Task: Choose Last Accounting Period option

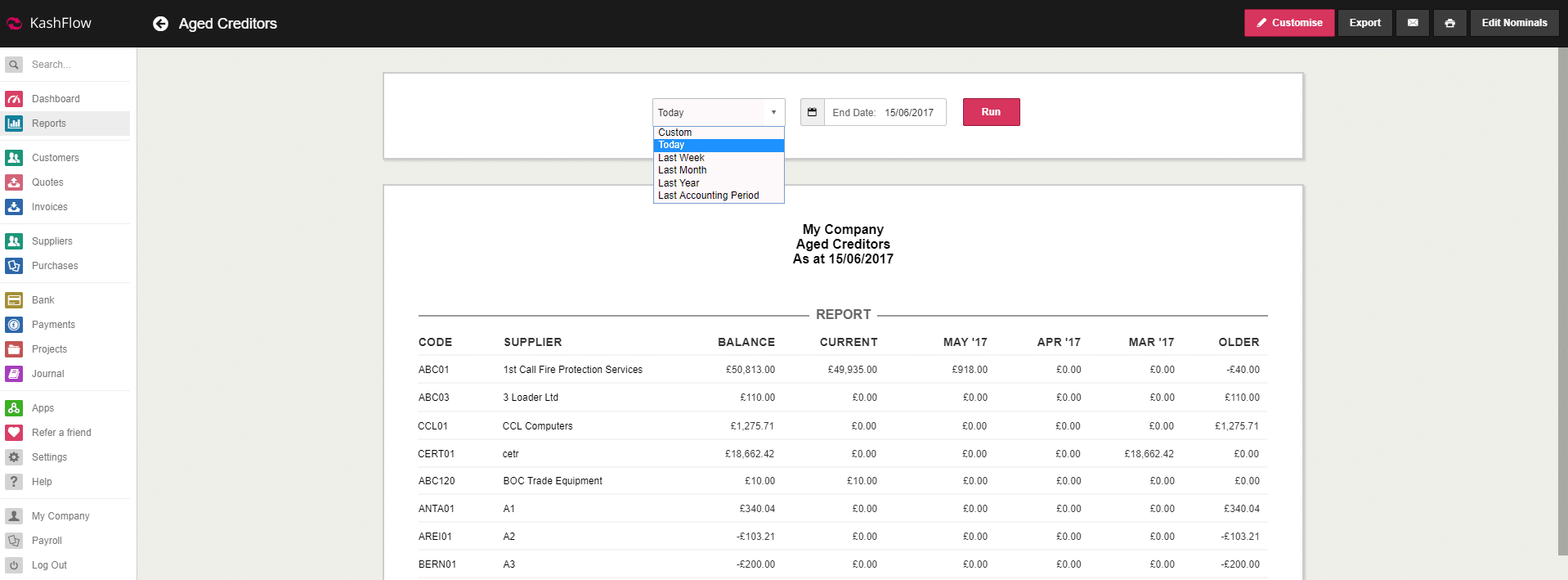Action: click(708, 196)
